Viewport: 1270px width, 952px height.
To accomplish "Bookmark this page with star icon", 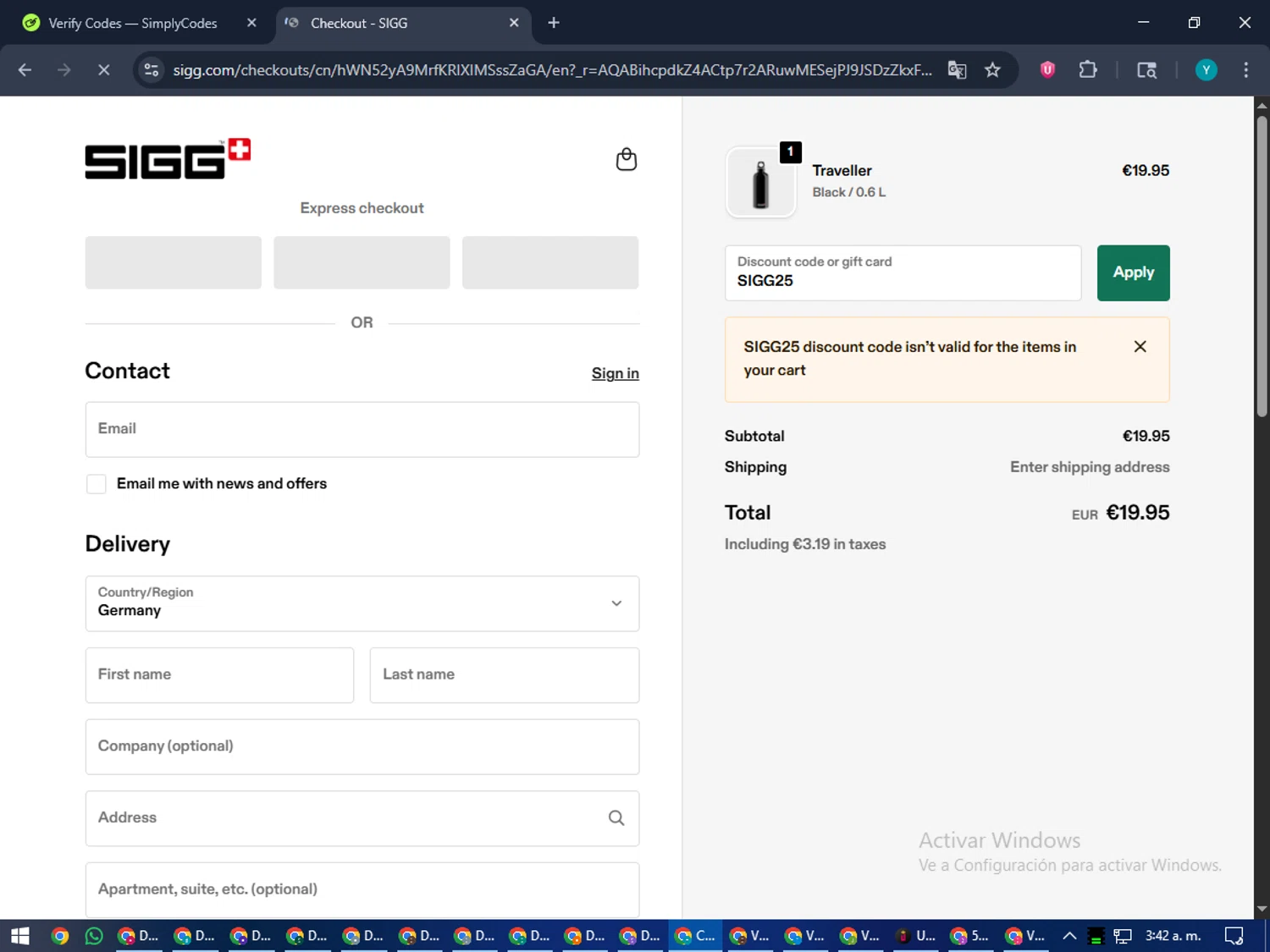I will point(992,70).
